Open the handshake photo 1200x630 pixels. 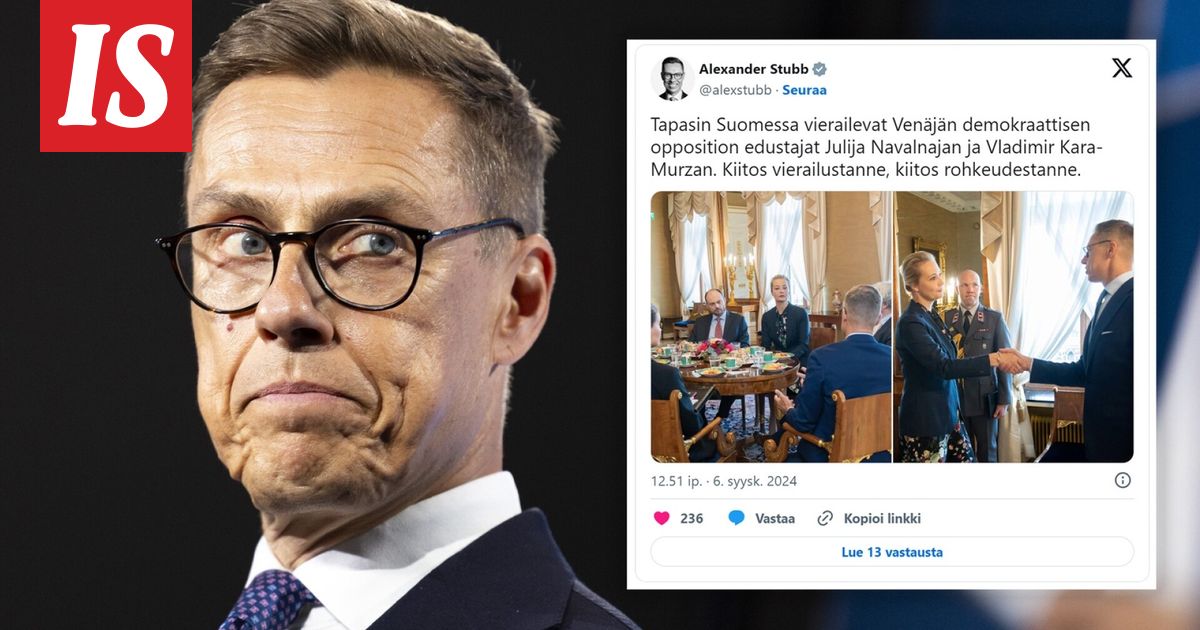pos(1014,327)
